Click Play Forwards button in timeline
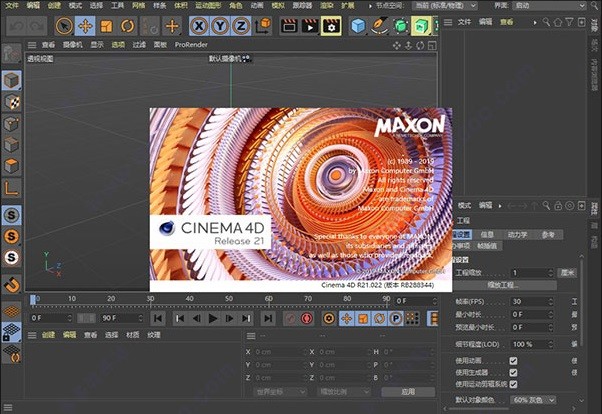Viewport: 602px width, 414px height. (212, 318)
